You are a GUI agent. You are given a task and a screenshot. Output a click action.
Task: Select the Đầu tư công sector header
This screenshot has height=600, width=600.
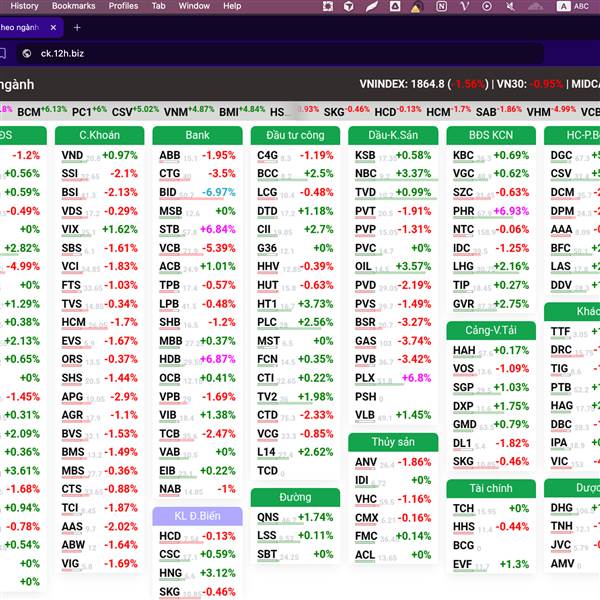coord(295,135)
